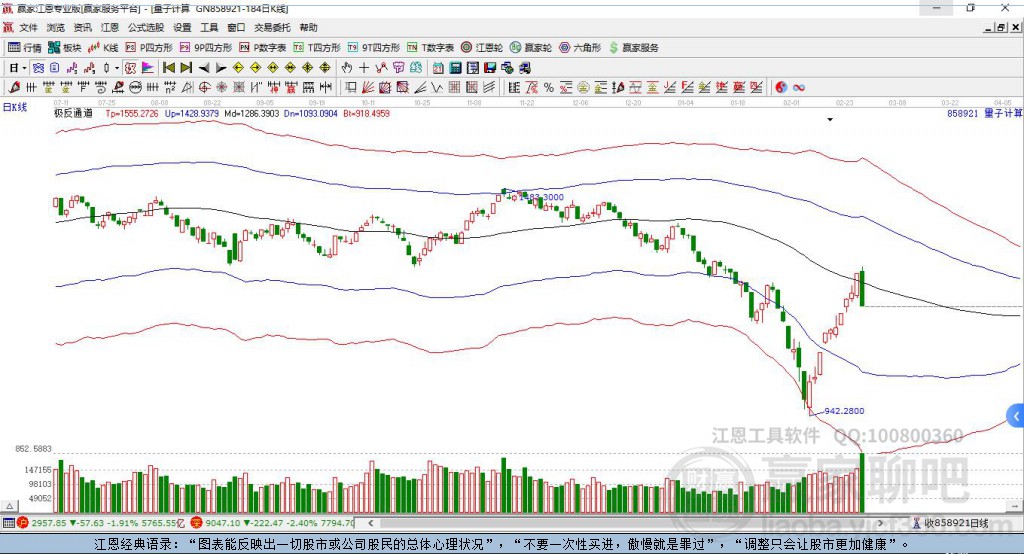Open the 公式选股 menu
This screenshot has height=554, width=1024.
146,27
